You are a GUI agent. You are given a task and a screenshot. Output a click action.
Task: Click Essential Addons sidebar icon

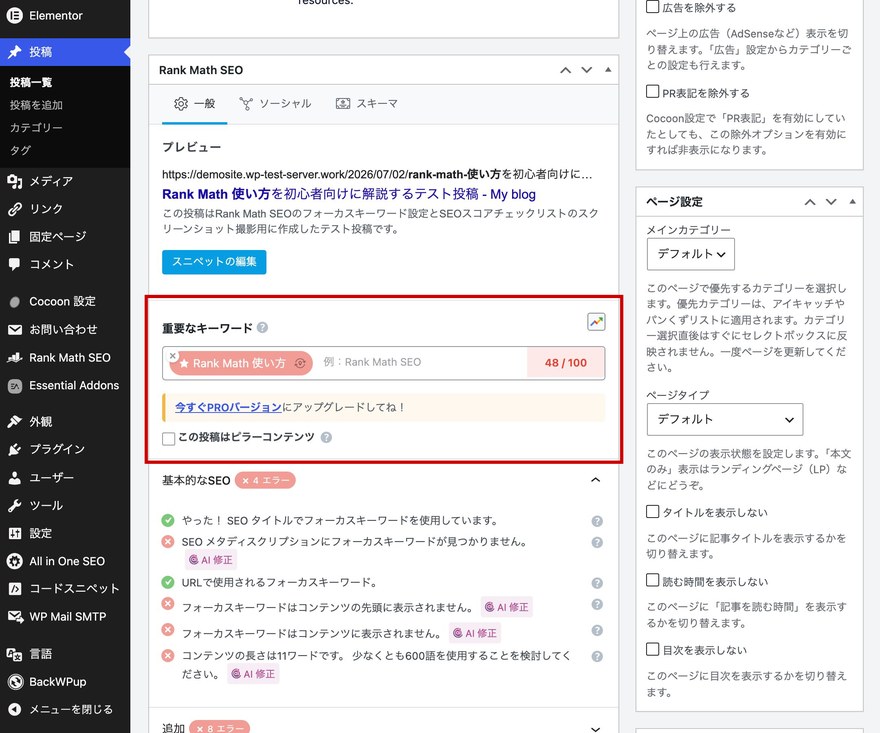(x=15, y=386)
